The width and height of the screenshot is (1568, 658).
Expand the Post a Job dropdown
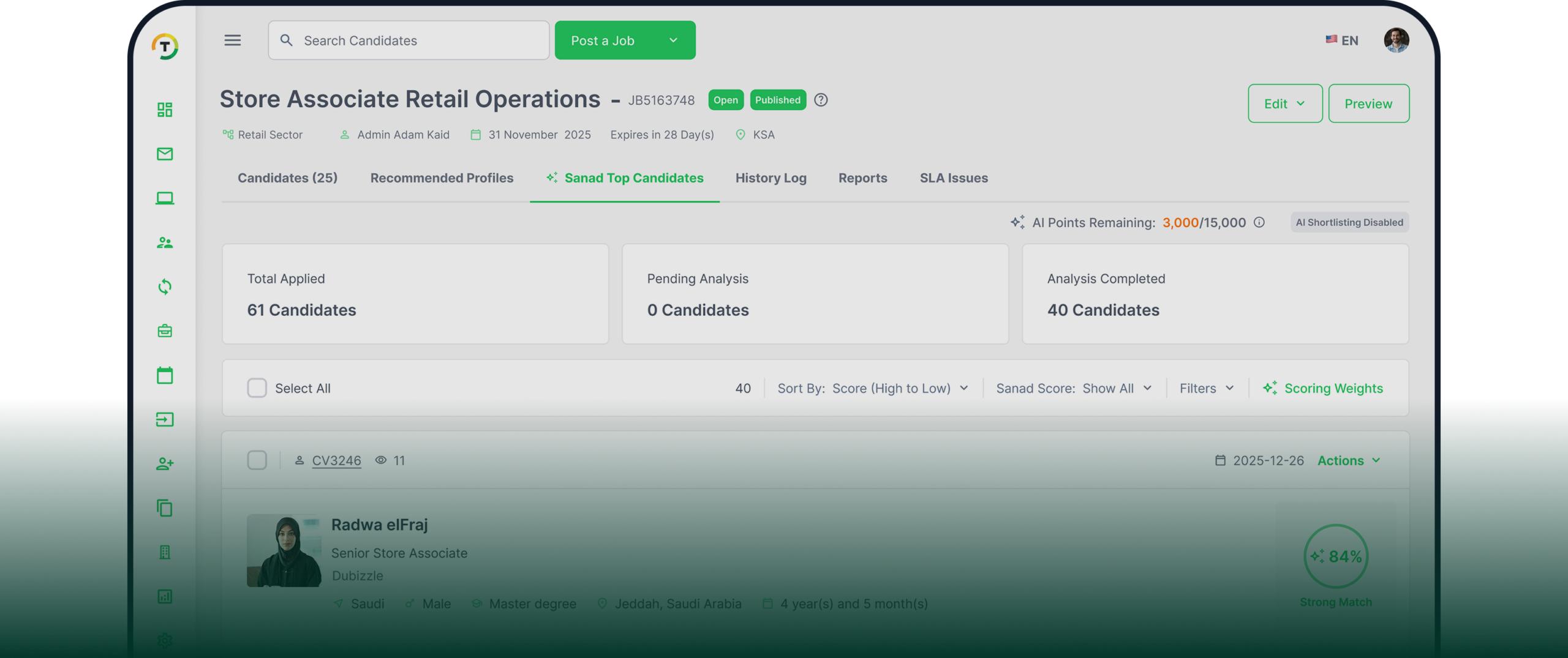coord(673,40)
